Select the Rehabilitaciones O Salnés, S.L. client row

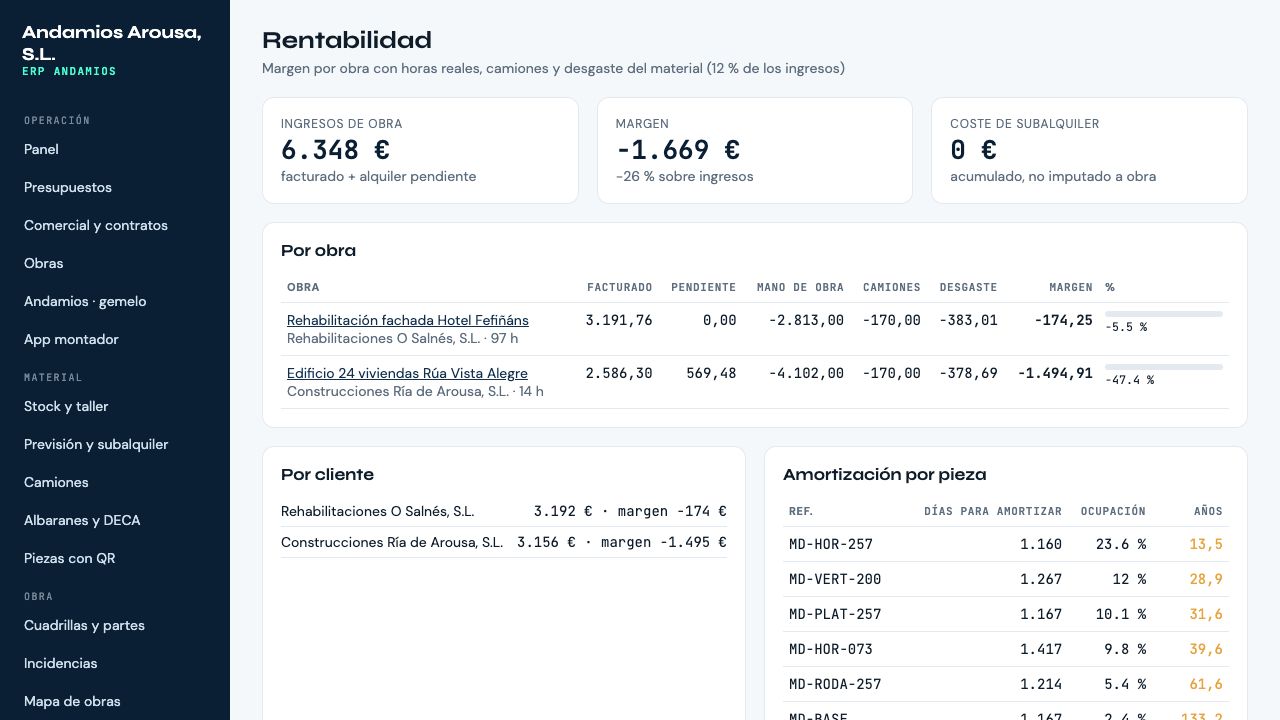pyautogui.click(x=504, y=511)
